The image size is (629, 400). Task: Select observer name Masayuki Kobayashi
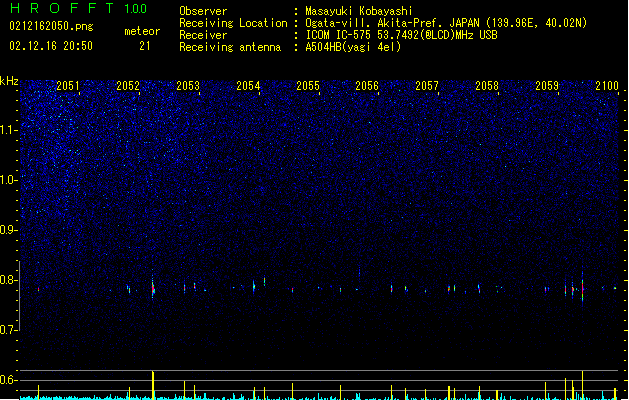[359, 11]
